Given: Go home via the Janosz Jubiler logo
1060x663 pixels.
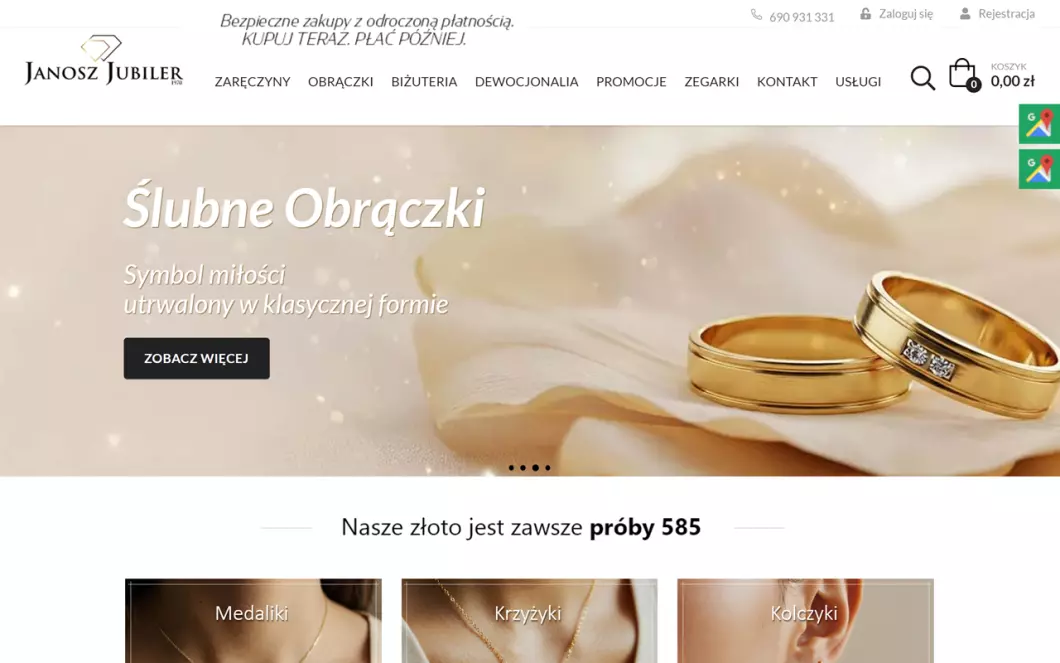Looking at the screenshot, I should pos(103,61).
